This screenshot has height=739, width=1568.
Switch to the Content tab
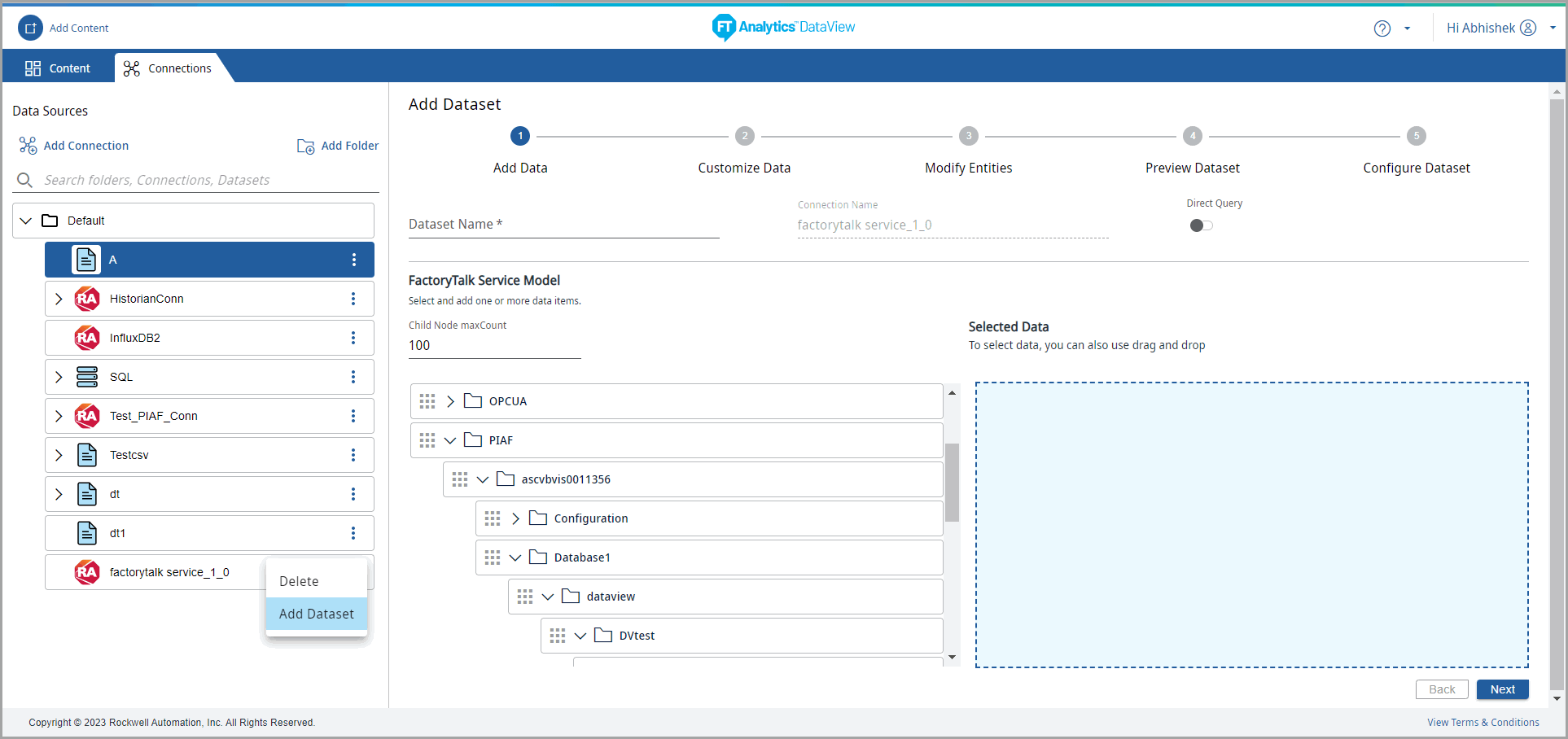58,68
